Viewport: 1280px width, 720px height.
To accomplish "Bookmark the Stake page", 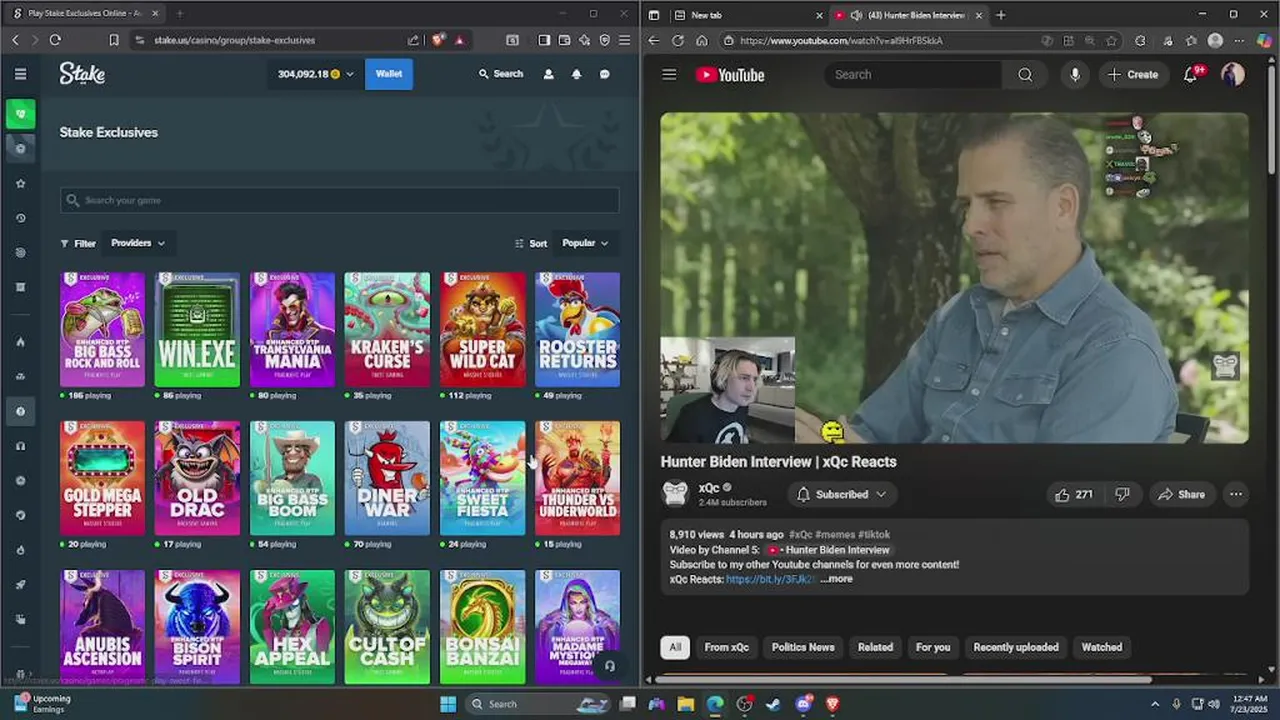I will pos(113,40).
